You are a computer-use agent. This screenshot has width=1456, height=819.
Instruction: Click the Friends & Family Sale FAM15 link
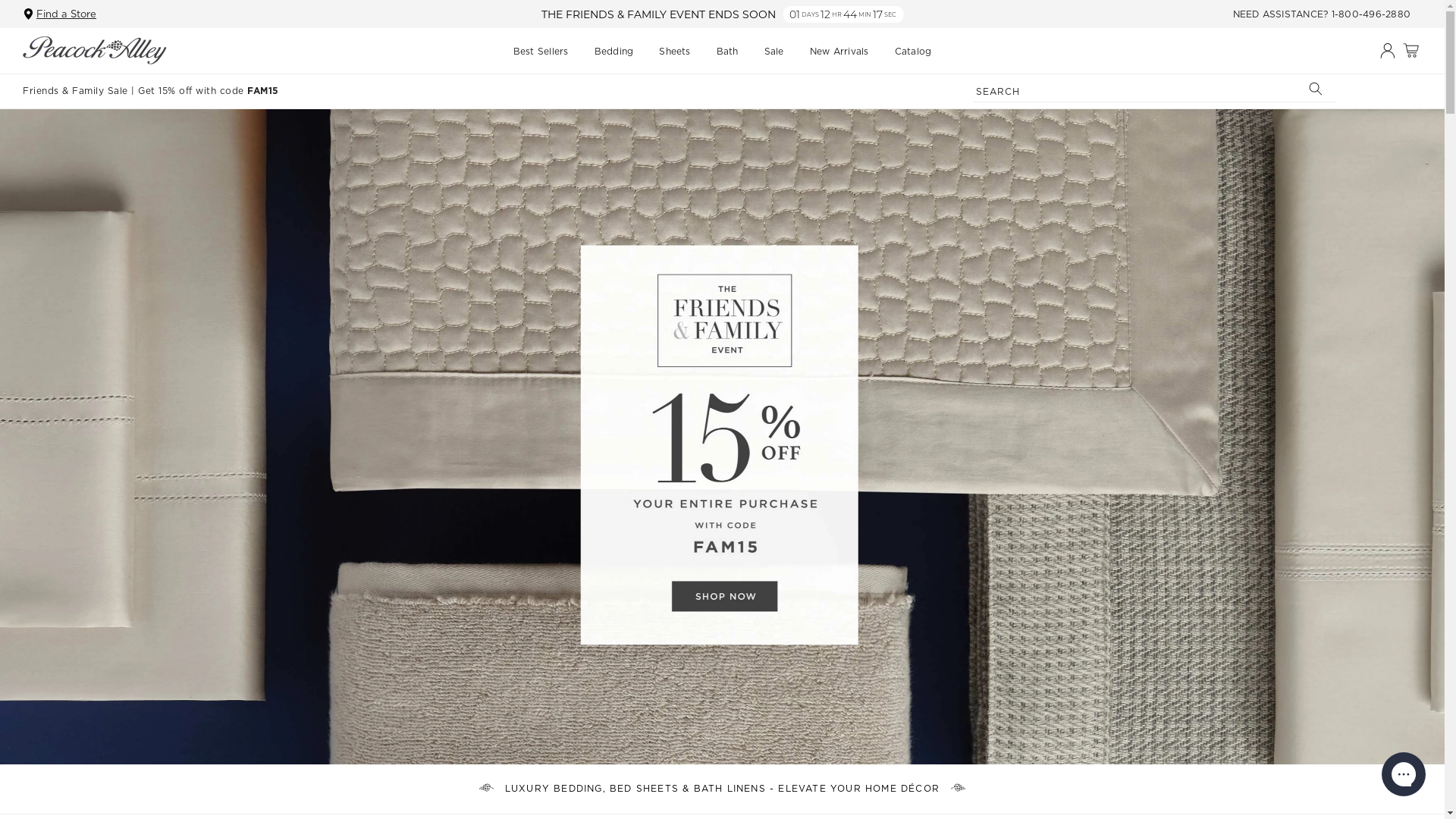[x=150, y=91]
